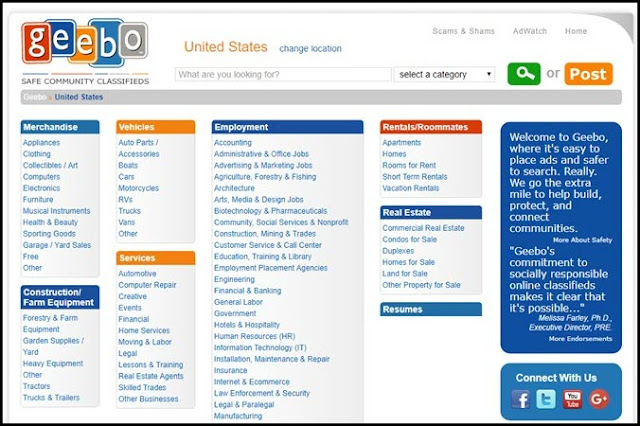Open Moving & Labor services
Screen dimensions: 640x426
[145, 342]
